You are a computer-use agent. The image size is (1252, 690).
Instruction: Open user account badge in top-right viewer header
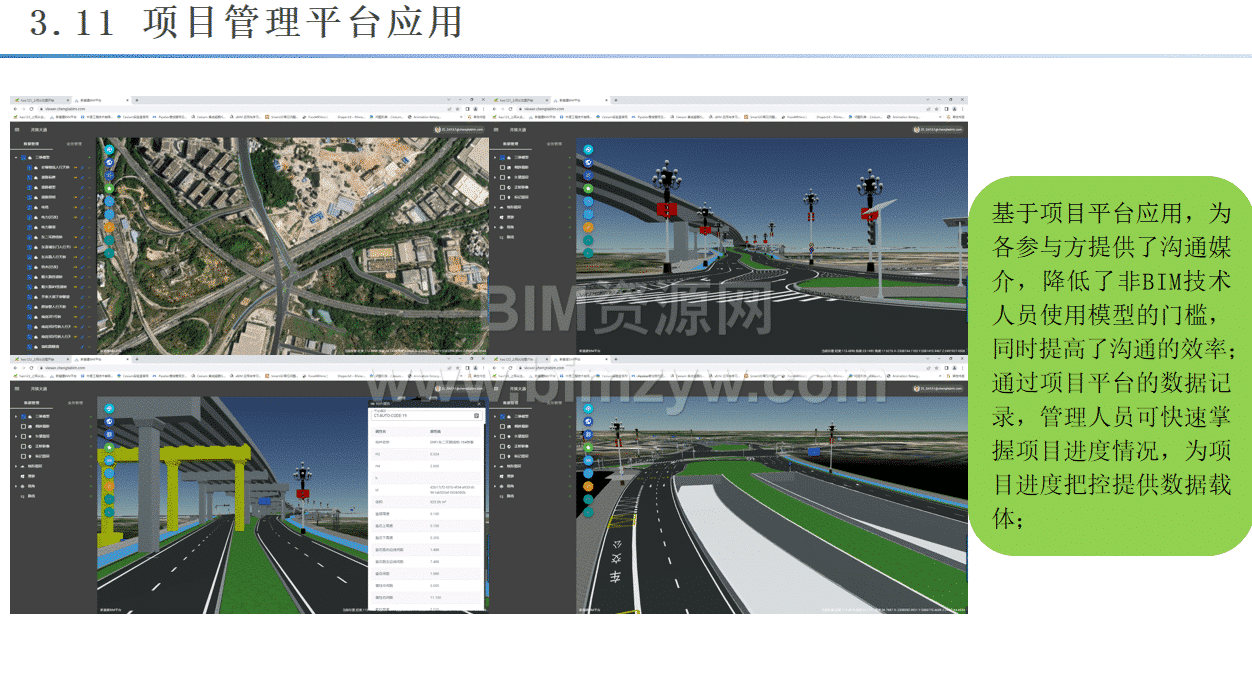[x=938, y=130]
